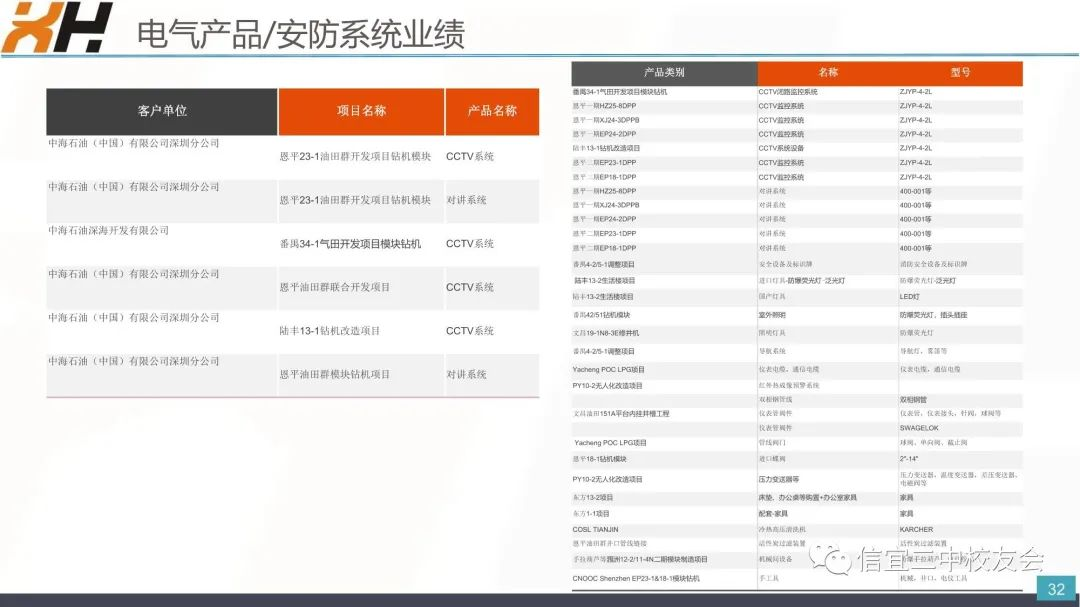Select the 双相钢管 model cell
The height and width of the screenshot is (607, 1080).
[x=913, y=400]
